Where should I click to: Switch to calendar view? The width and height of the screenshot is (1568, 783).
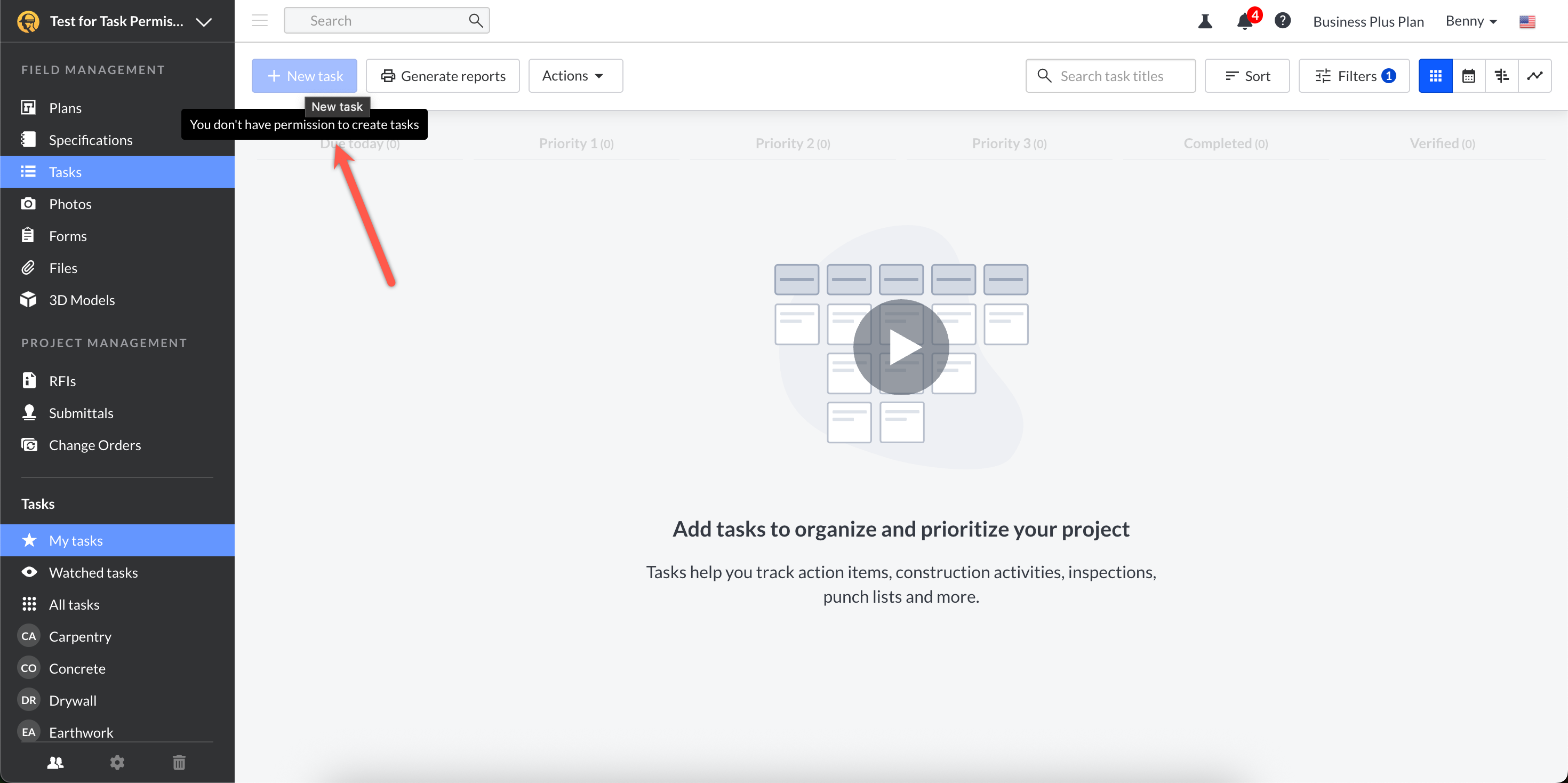pos(1468,76)
